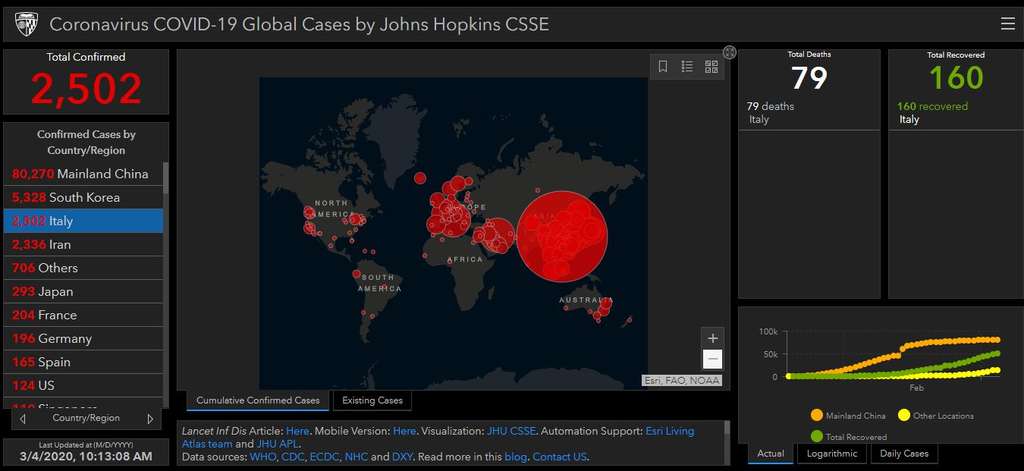Open the NHC data source link
The height and width of the screenshot is (471, 1024).
[357, 457]
